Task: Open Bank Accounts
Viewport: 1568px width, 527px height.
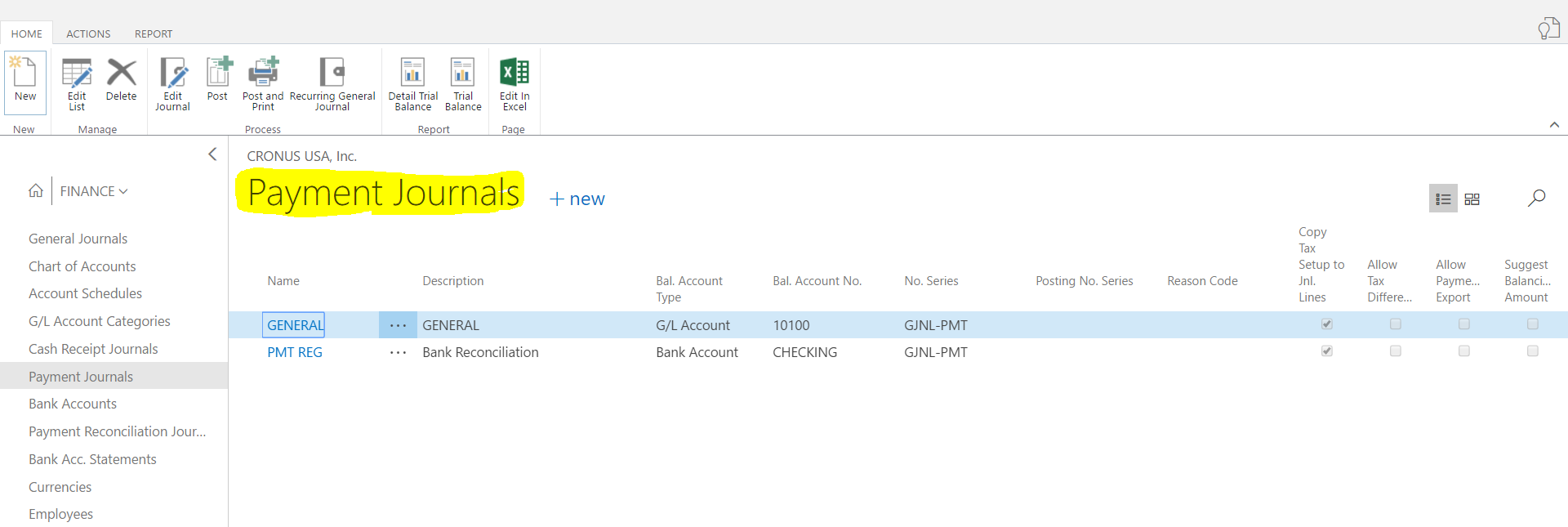Action: click(x=73, y=404)
